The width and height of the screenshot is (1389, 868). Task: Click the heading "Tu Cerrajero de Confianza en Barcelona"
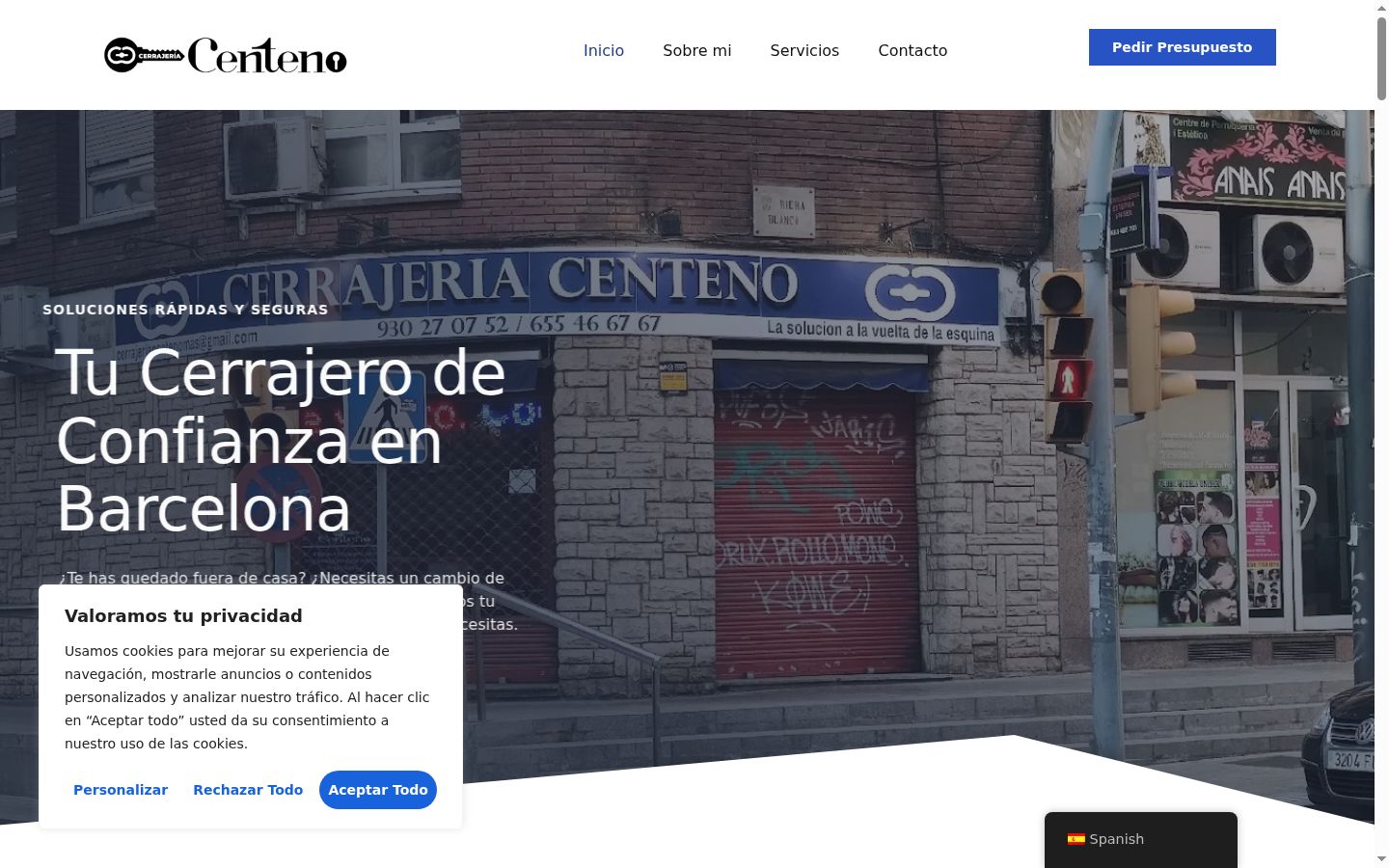pos(281,441)
